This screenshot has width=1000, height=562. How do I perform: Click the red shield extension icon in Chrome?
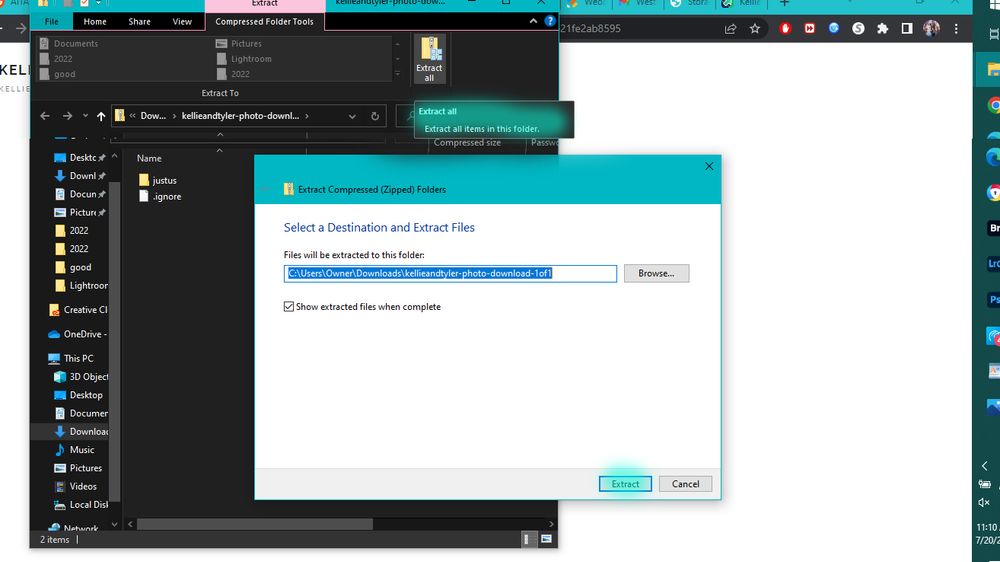point(785,29)
